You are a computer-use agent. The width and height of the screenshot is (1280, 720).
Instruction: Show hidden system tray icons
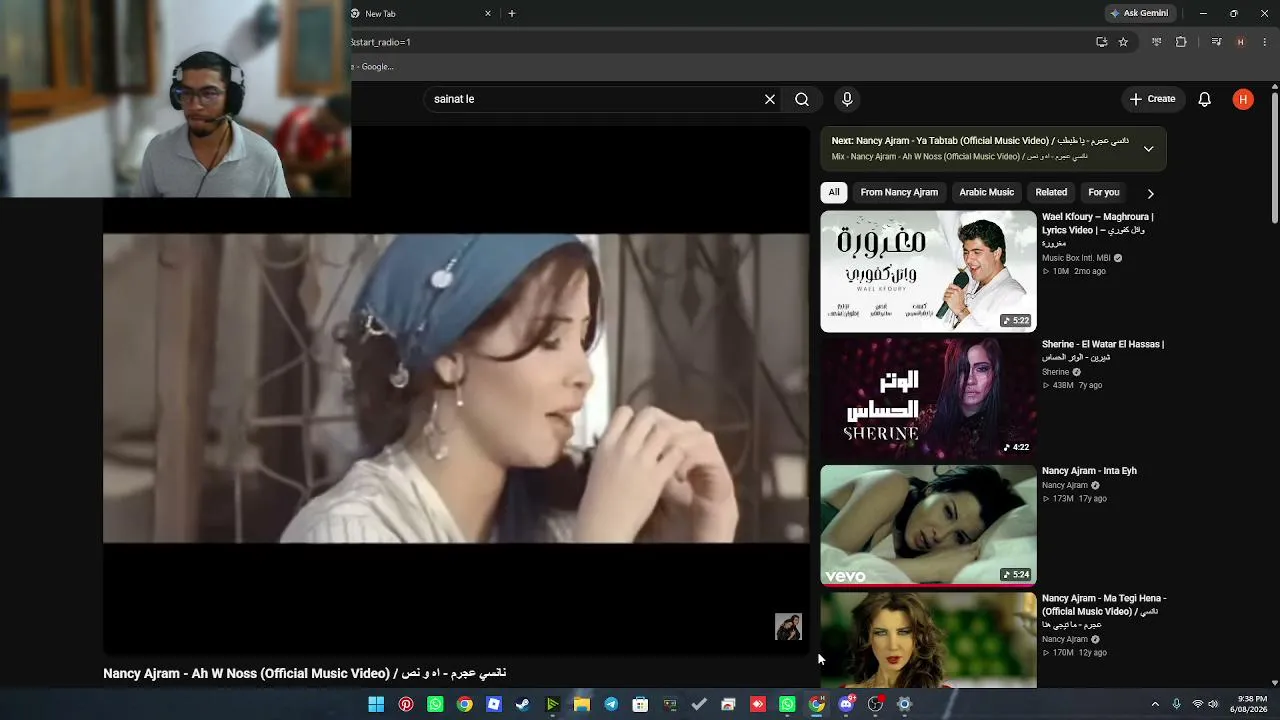coord(1155,704)
